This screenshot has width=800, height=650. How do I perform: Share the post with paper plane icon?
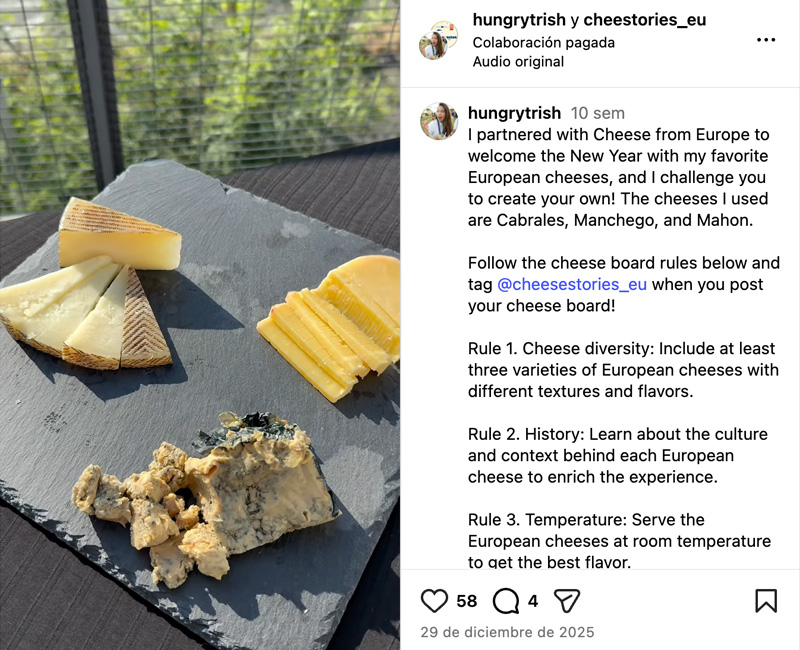567,601
